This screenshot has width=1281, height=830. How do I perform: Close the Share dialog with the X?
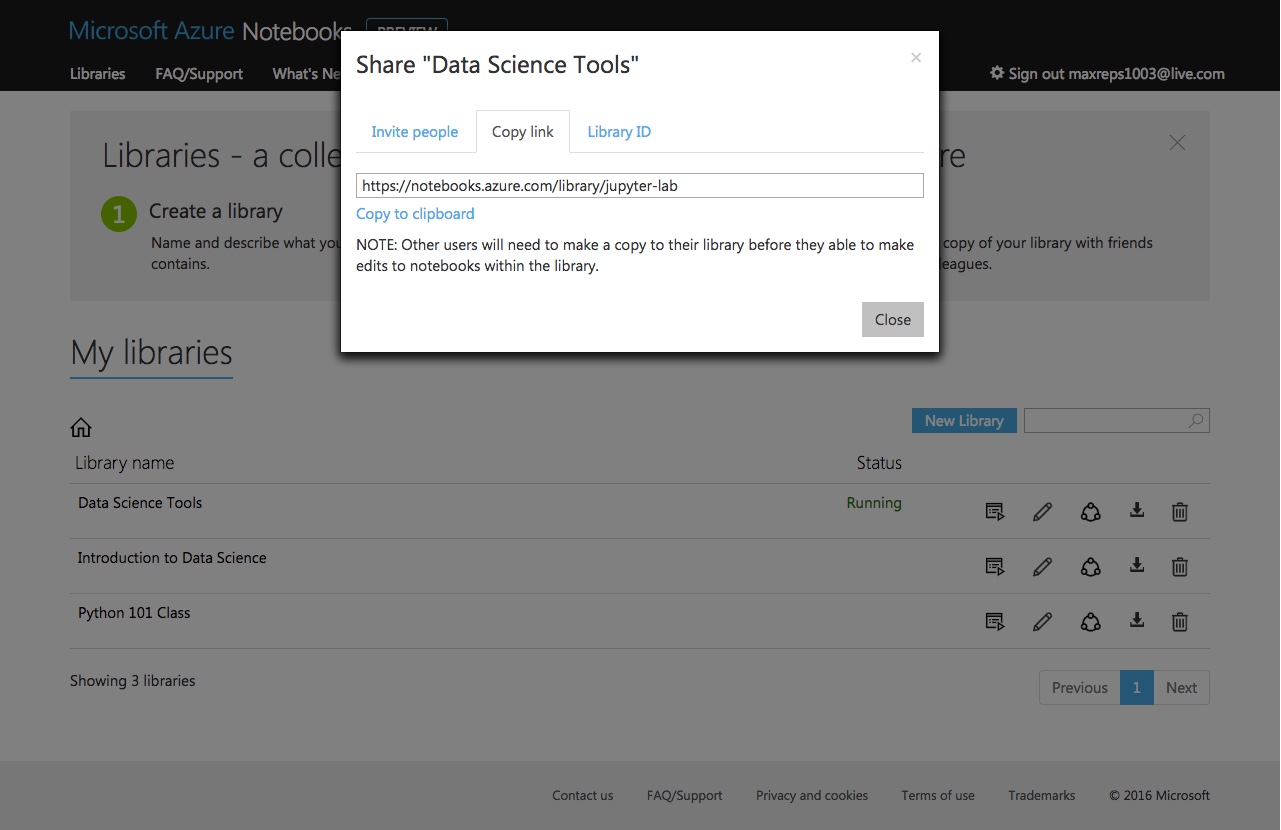(x=915, y=58)
